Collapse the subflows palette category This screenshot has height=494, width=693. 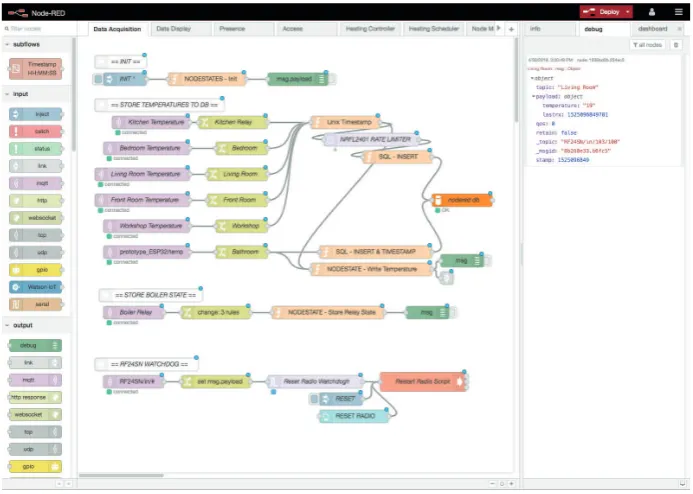click(36, 44)
